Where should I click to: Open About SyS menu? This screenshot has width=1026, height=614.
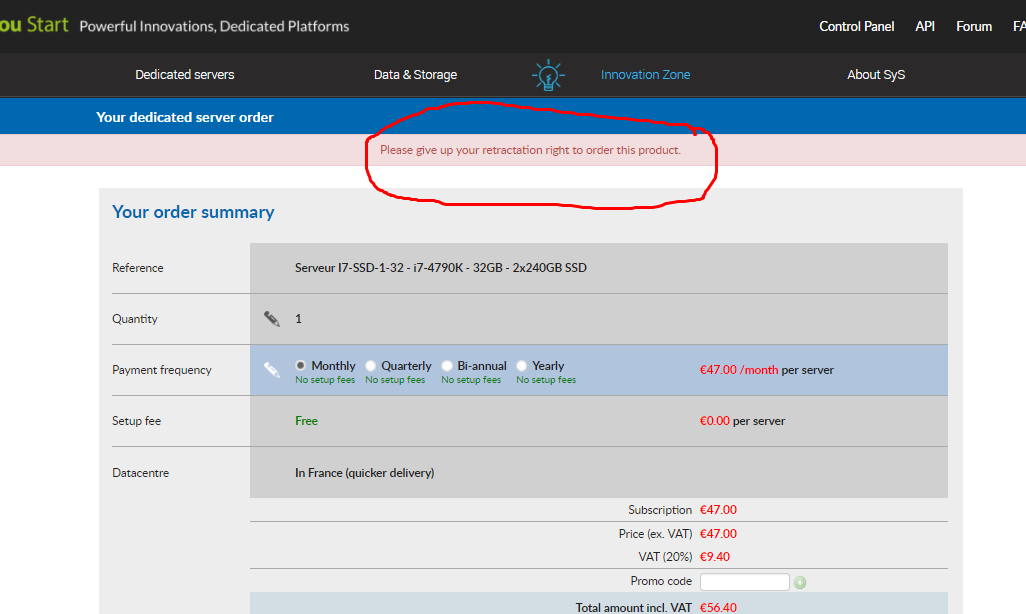click(x=876, y=75)
